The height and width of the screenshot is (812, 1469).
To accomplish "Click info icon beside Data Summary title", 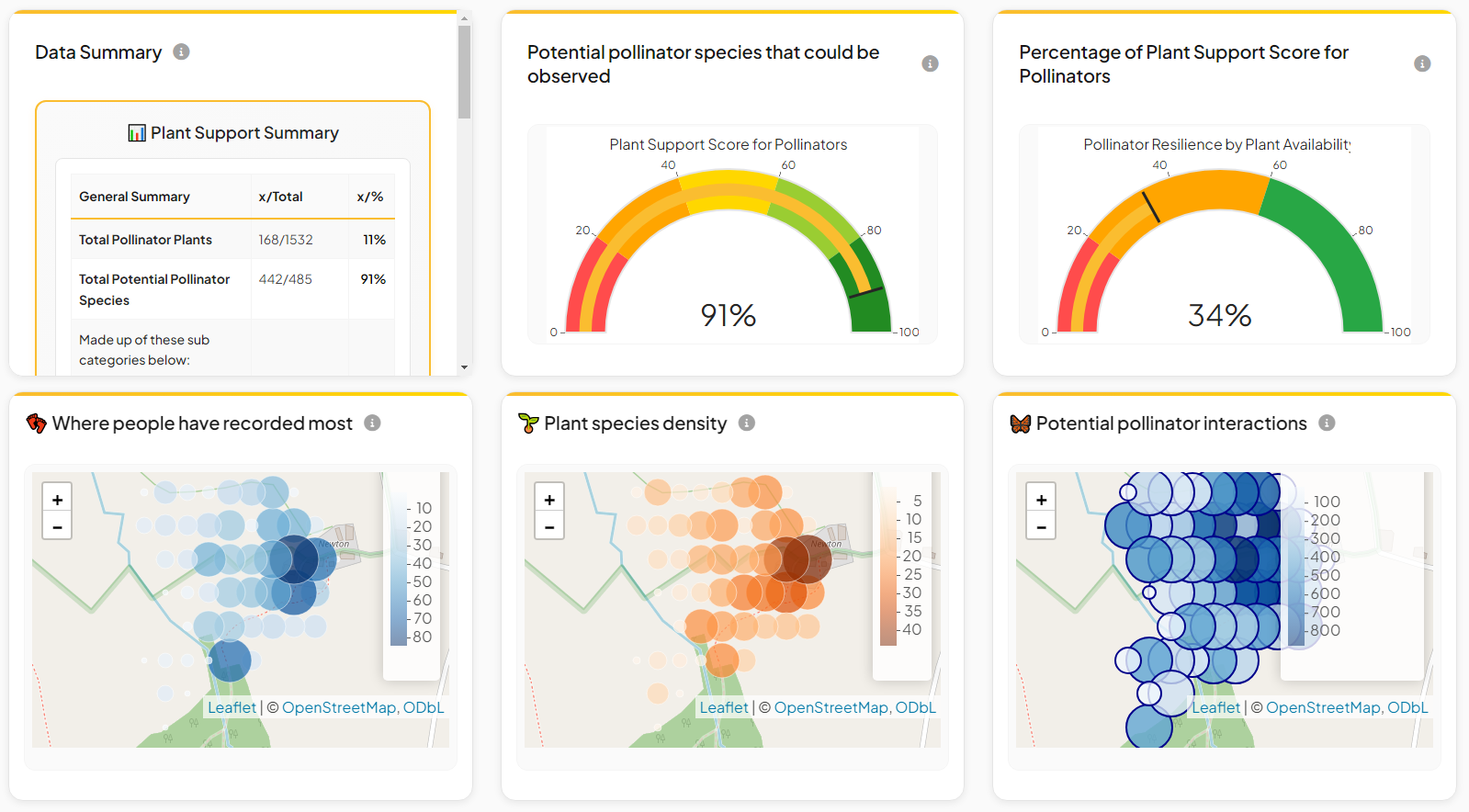I will (182, 52).
